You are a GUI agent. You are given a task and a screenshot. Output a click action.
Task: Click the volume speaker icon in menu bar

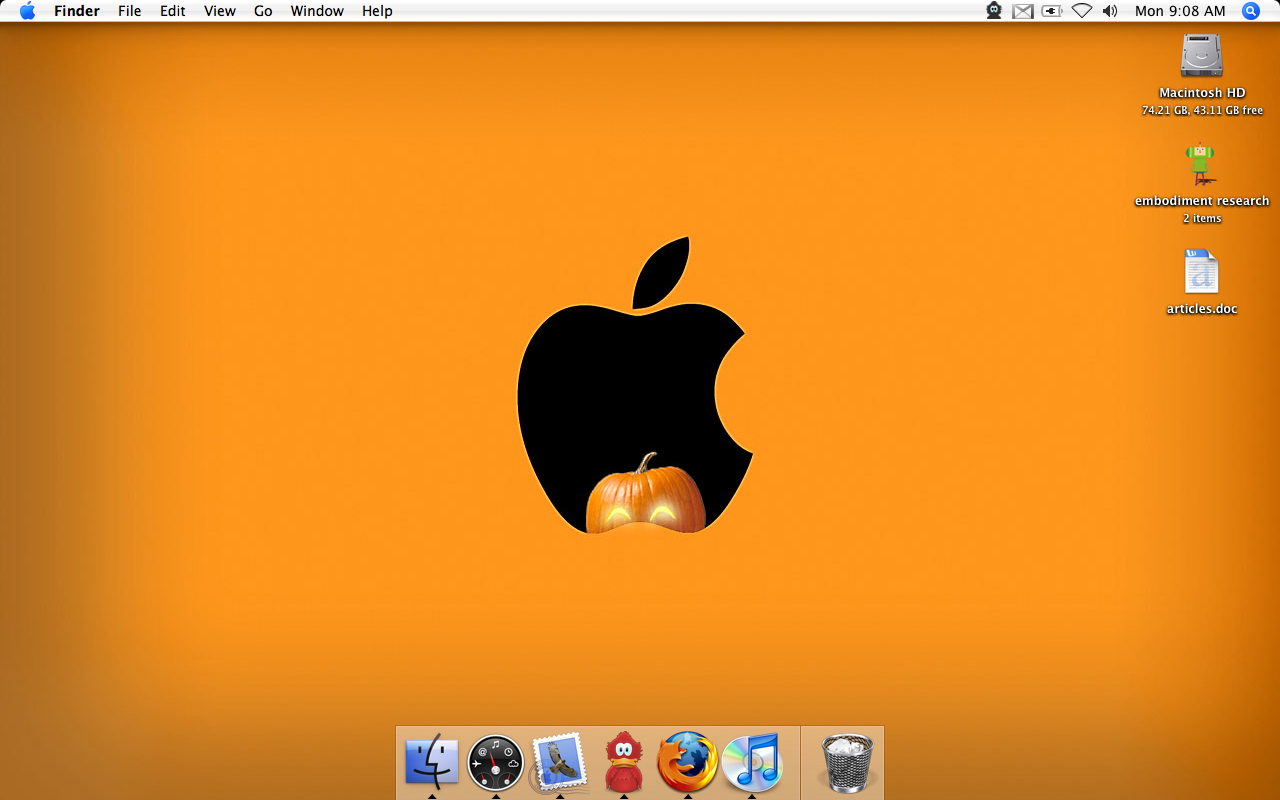[x=1110, y=11]
